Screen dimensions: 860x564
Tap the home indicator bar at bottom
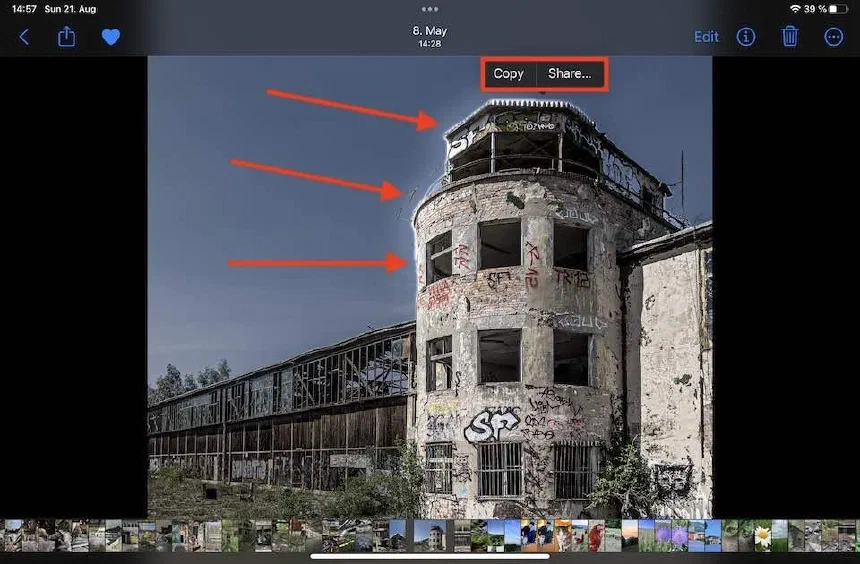pos(429,556)
